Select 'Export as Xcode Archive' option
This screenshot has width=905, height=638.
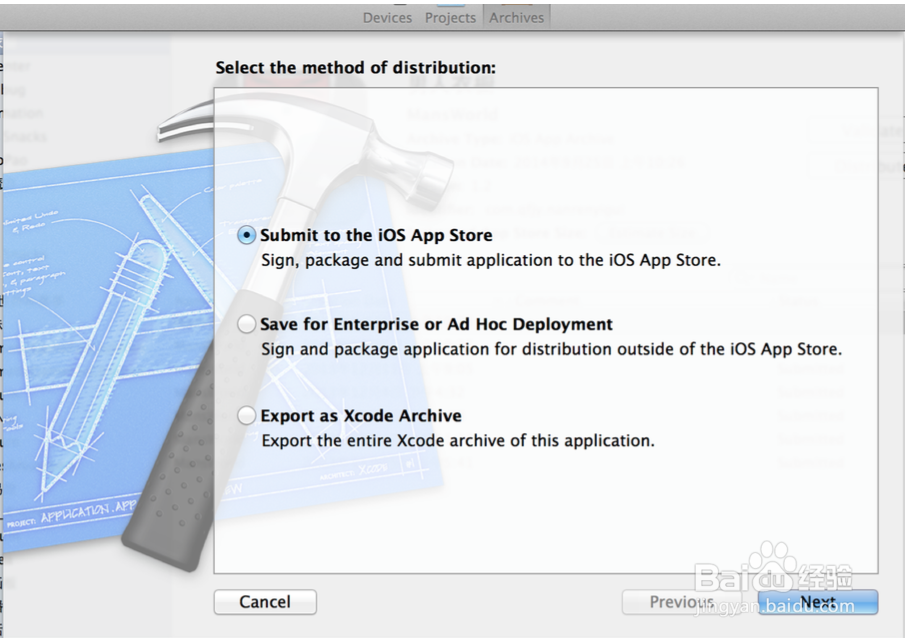click(x=360, y=415)
